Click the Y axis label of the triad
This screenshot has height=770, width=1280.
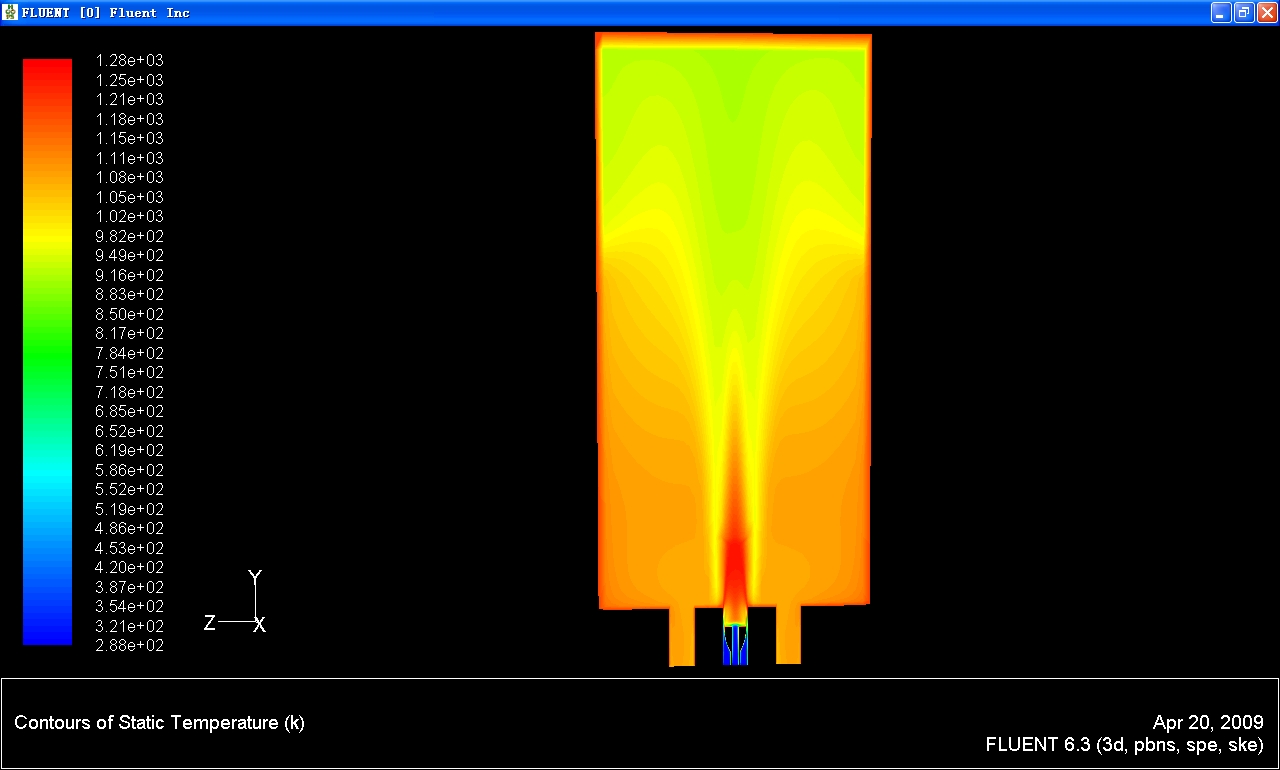[x=255, y=577]
